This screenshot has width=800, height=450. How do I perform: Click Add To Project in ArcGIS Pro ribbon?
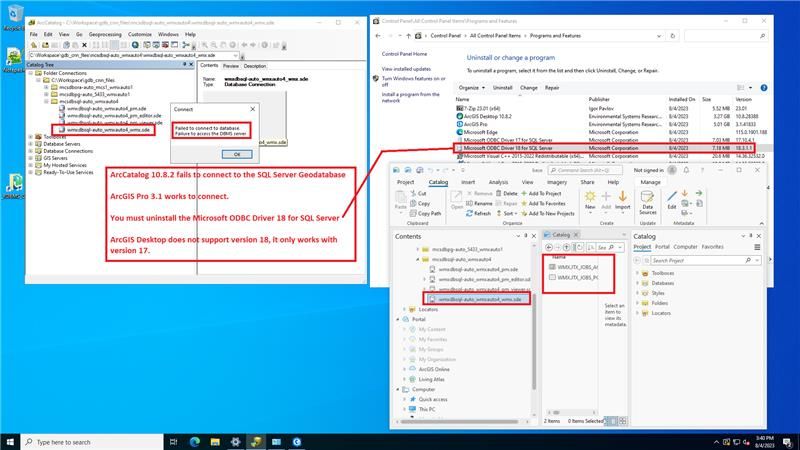coord(541,193)
